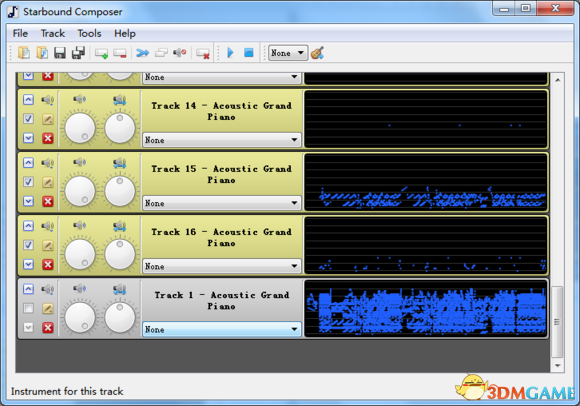
Task: Click the track list scrollbar down arrow
Action: pos(557,365)
